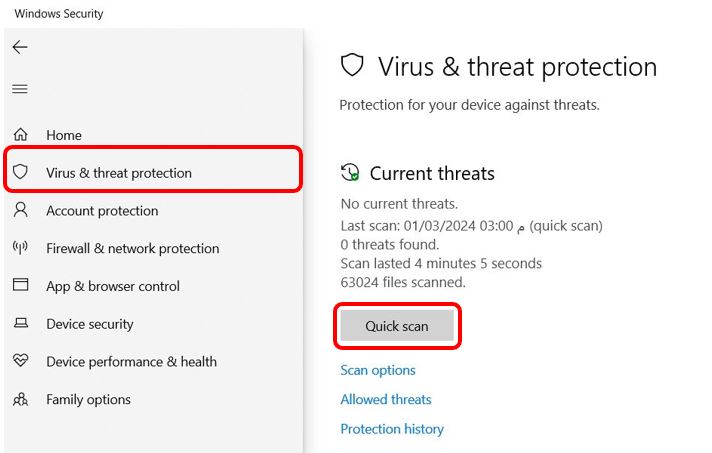The height and width of the screenshot is (453, 712).
Task: Expand the hamburger navigation menu
Action: pos(20,89)
